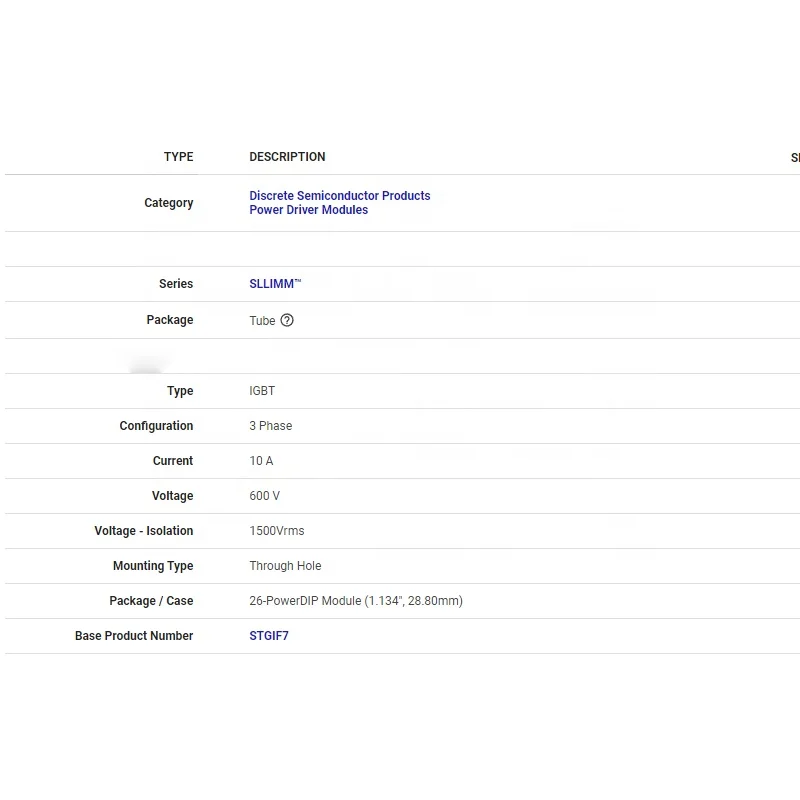Click the Configuration row label

tap(156, 426)
